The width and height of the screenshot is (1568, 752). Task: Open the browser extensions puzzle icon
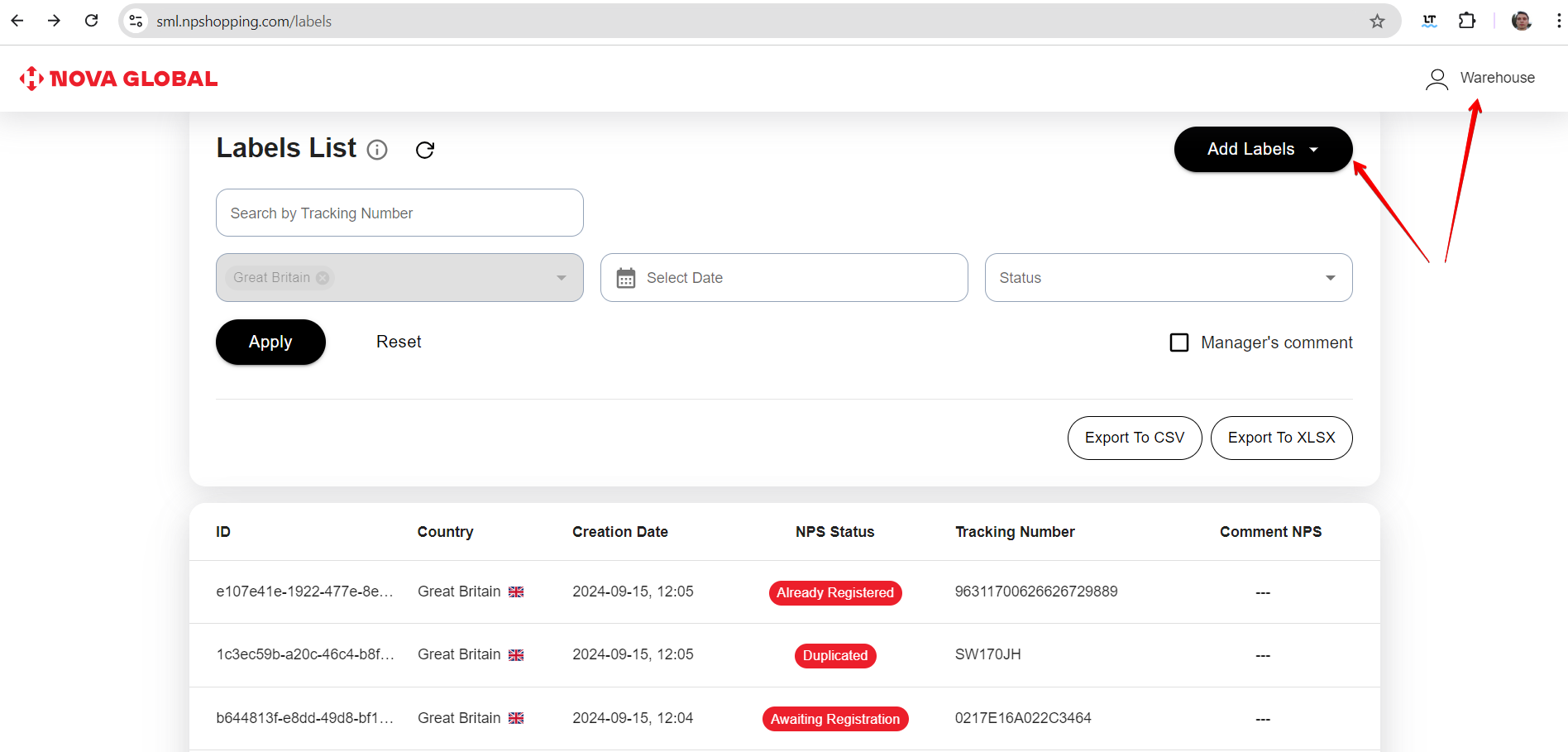tap(1467, 21)
